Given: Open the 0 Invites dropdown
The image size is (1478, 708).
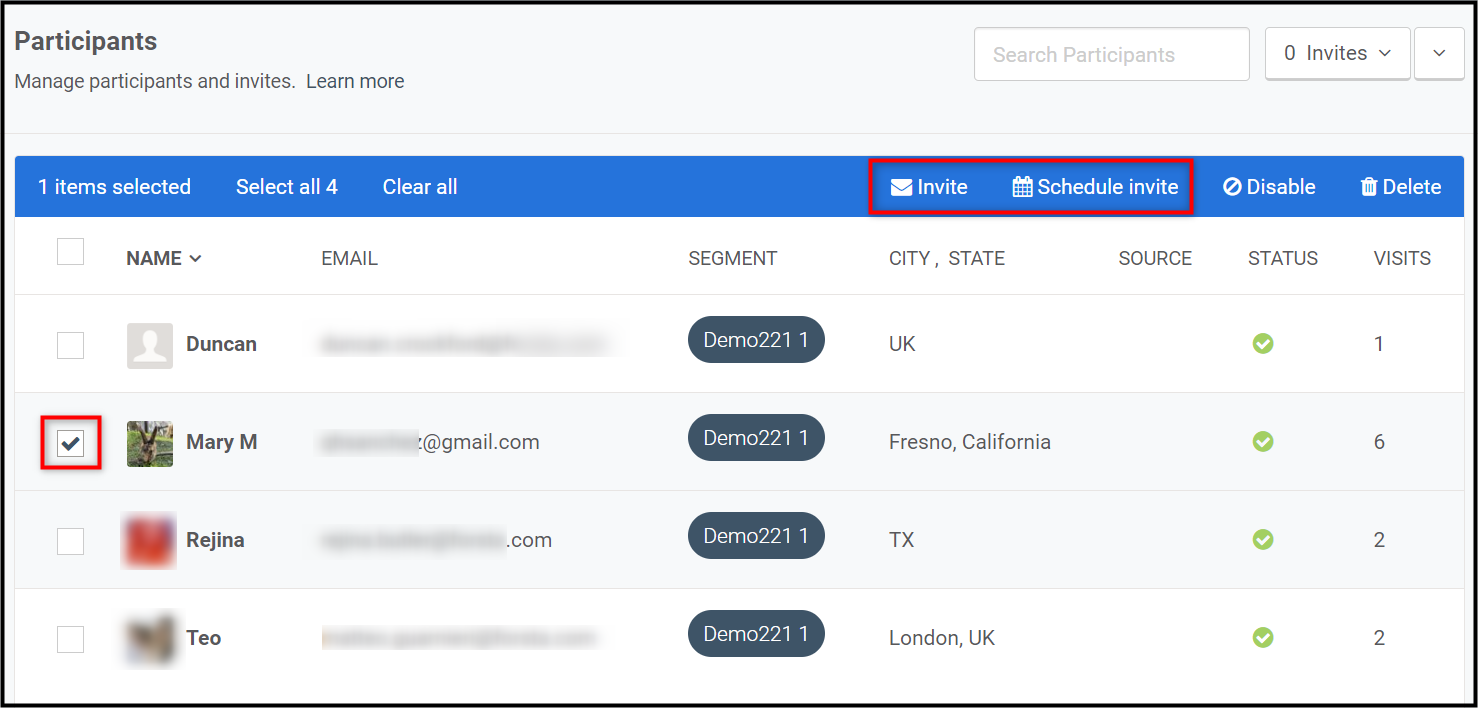Looking at the screenshot, I should tap(1337, 54).
